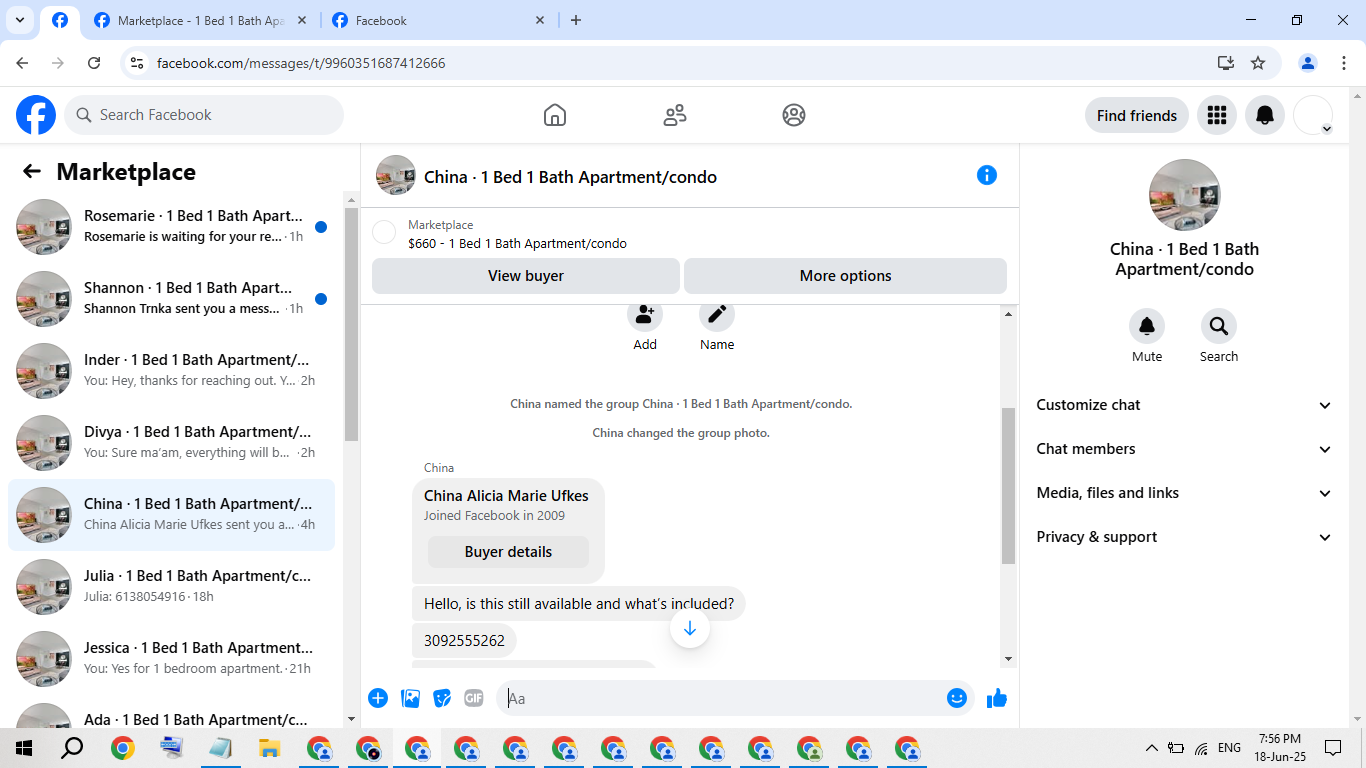Open Rosemarie's conversation
Image resolution: width=1366 pixels, height=768 pixels.
171,227
